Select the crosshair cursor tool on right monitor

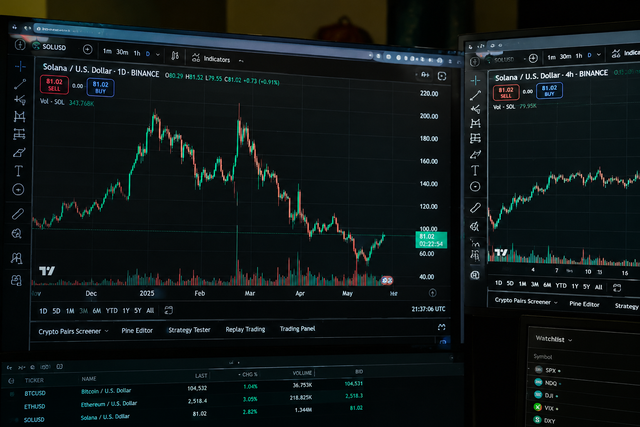point(475,80)
